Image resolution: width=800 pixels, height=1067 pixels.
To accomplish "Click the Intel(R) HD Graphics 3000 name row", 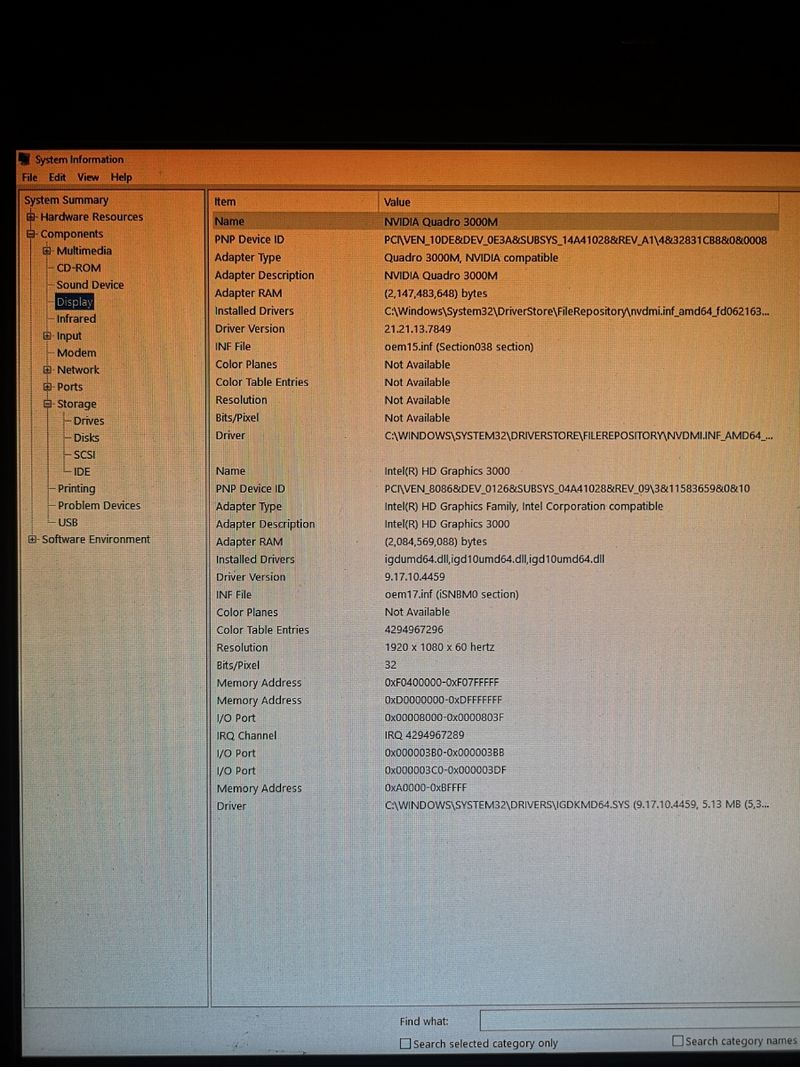I will 447,471.
